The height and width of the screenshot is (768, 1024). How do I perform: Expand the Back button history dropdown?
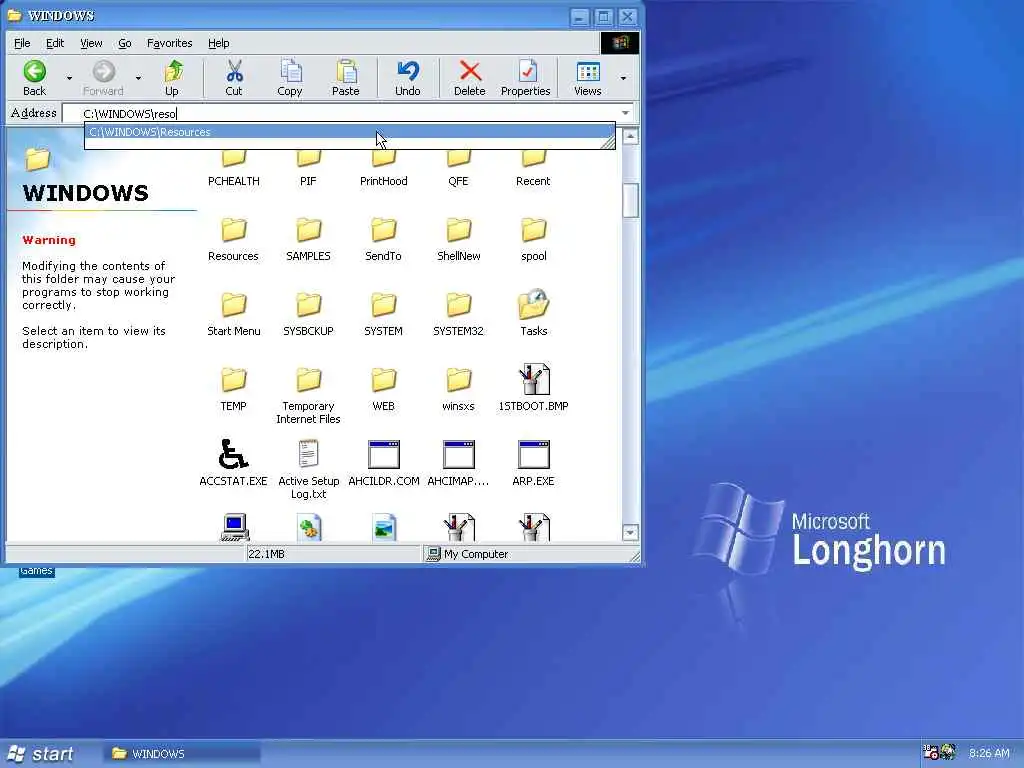69,78
